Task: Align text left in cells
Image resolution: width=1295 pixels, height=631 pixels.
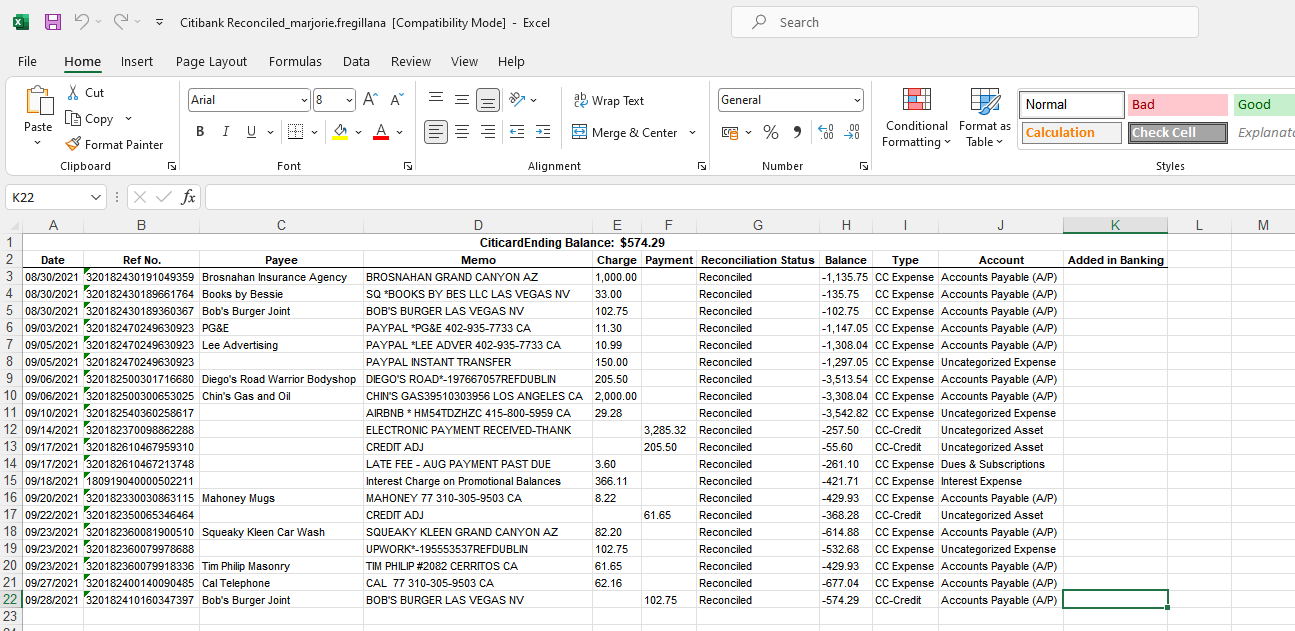Action: point(436,132)
